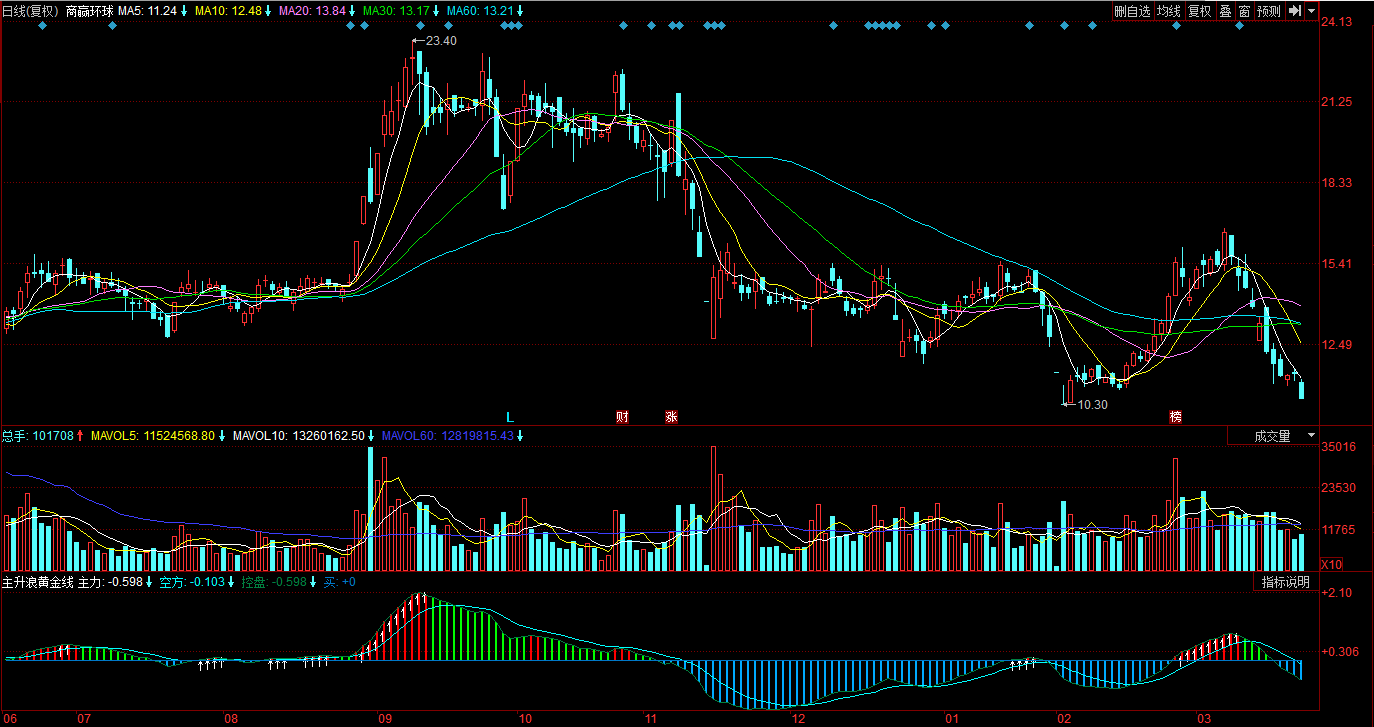Click the yellow MA10: 12.48 label
Image resolution: width=1374 pixels, height=727 pixels.
[228, 11]
